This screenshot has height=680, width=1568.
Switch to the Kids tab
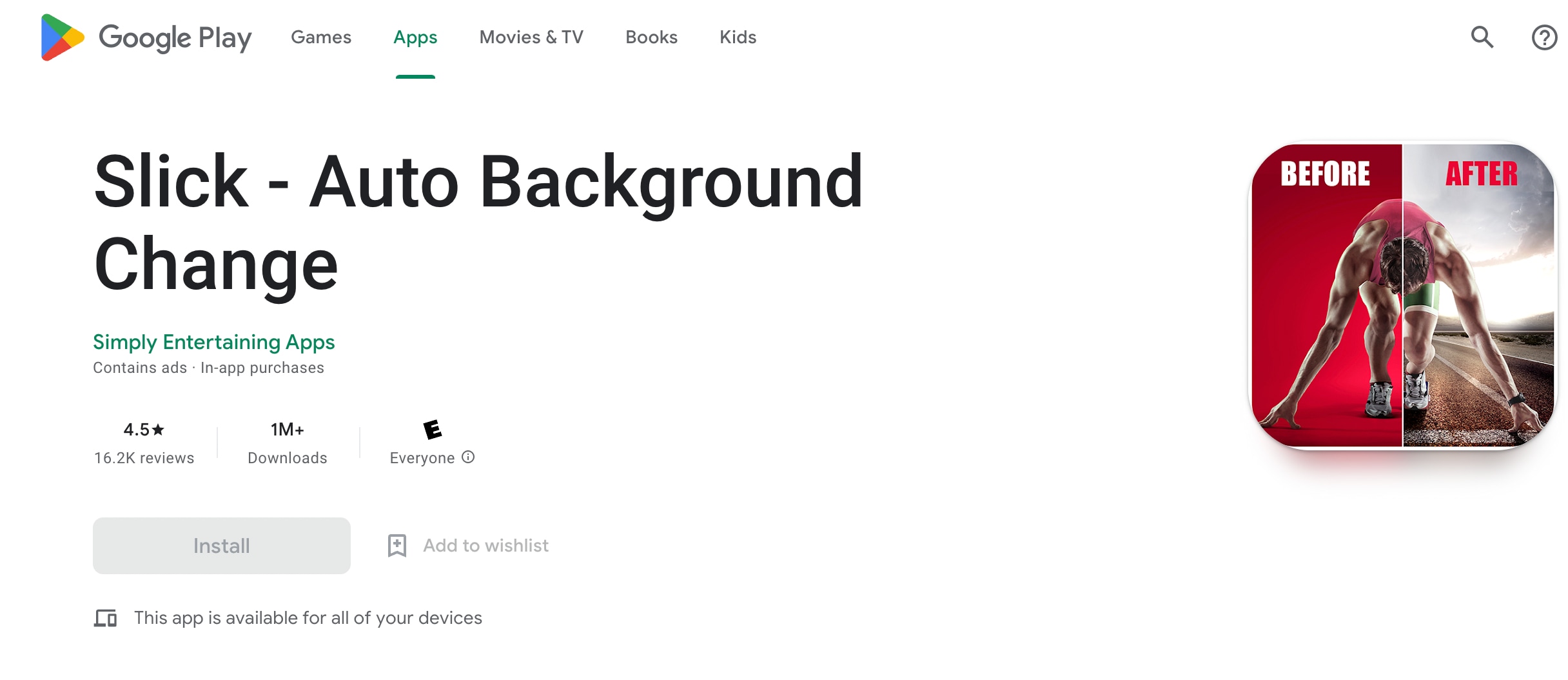738,37
